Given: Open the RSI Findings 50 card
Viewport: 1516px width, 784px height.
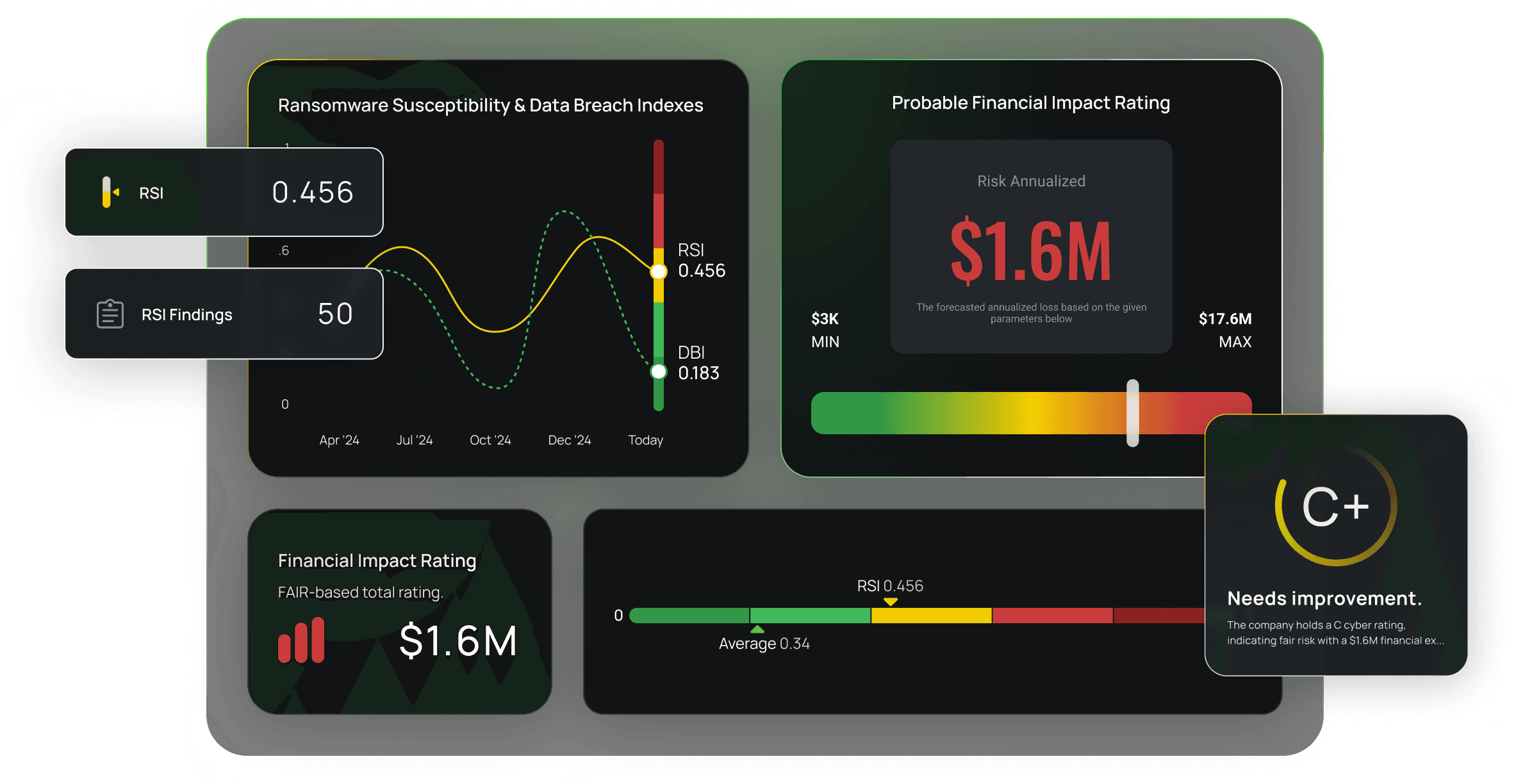Looking at the screenshot, I should (224, 314).
